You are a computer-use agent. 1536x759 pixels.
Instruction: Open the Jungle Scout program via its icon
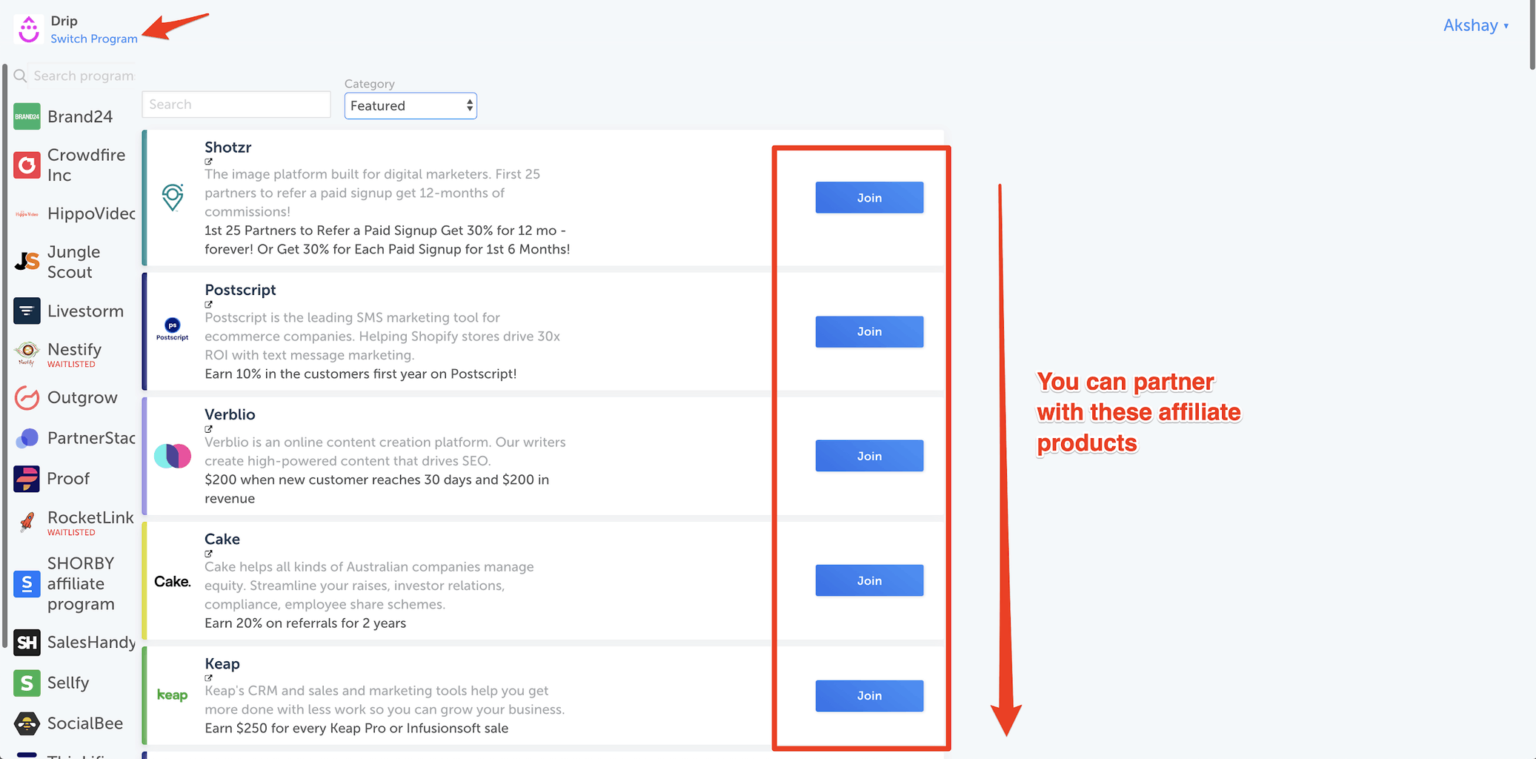[x=25, y=261]
